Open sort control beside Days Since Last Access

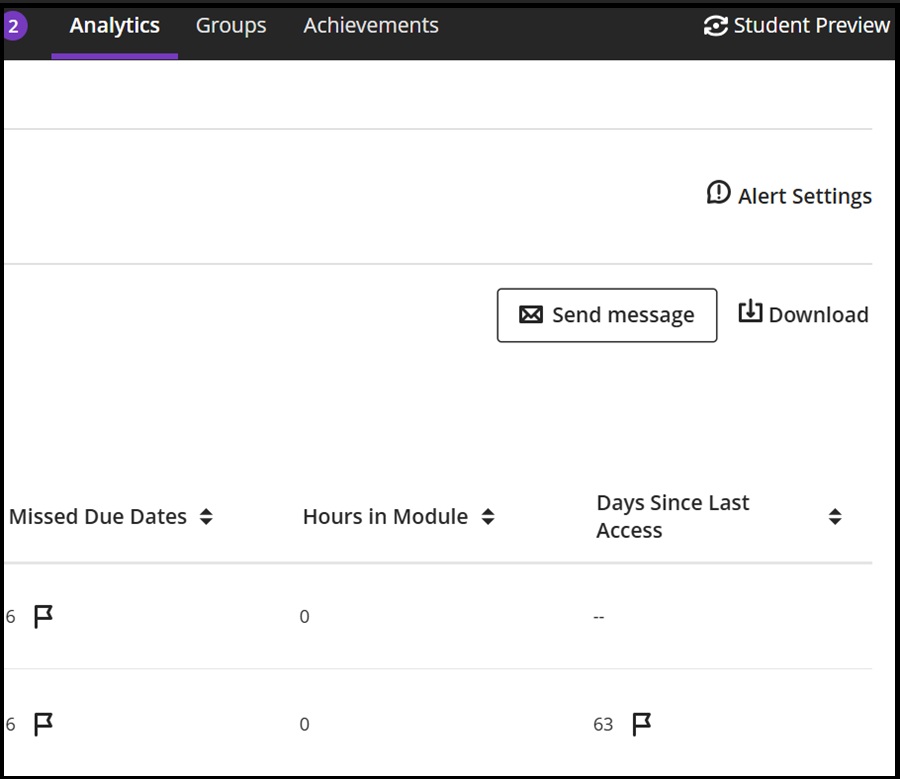[x=834, y=517]
